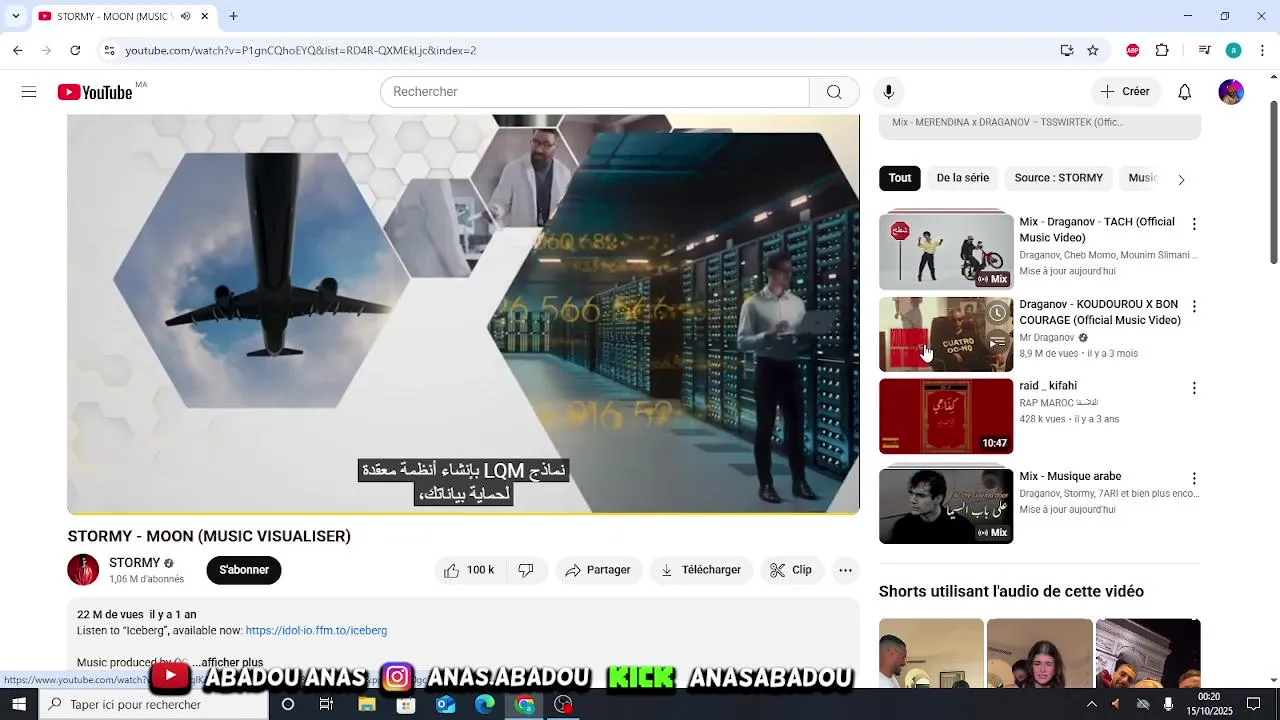
Task: Open the AdBlock Plus extension icon
Action: (1133, 50)
